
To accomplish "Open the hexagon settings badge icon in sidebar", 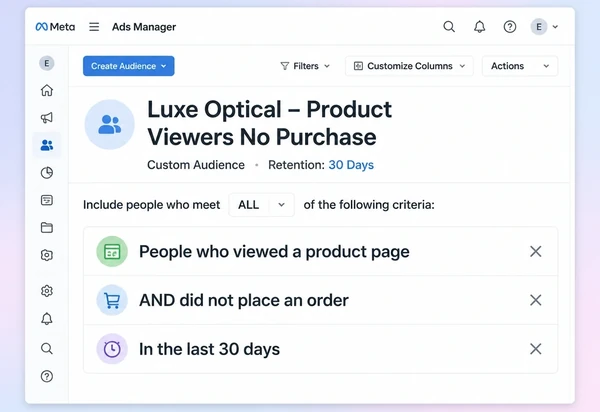I will tap(47, 255).
